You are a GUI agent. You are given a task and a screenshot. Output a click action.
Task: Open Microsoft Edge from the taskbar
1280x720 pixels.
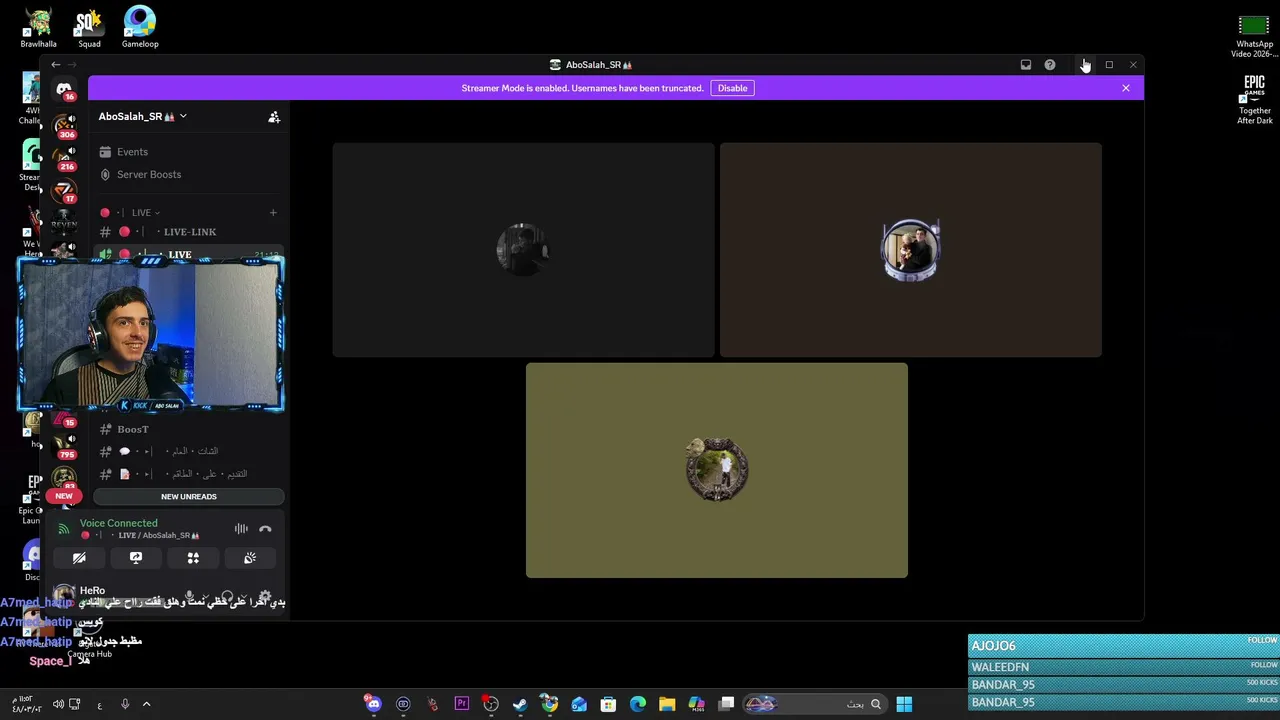[638, 704]
